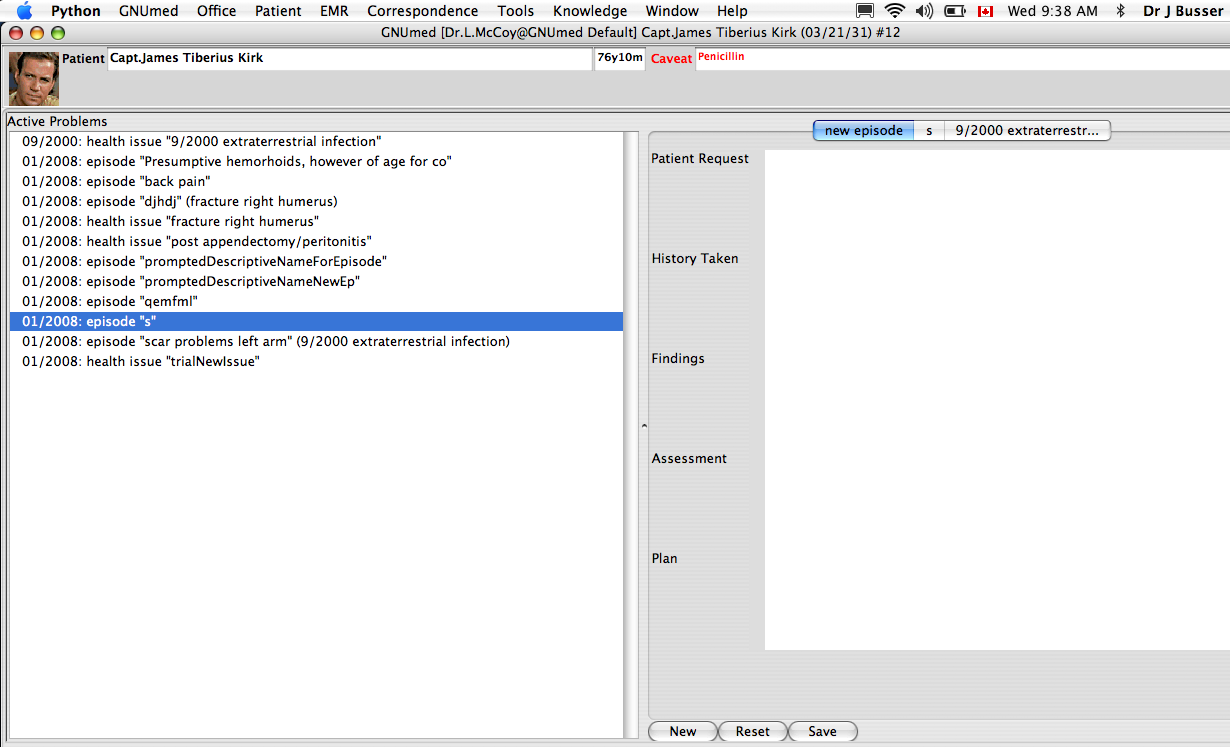Click the Penicillin allergy field
This screenshot has height=747, width=1230.
tap(961, 59)
